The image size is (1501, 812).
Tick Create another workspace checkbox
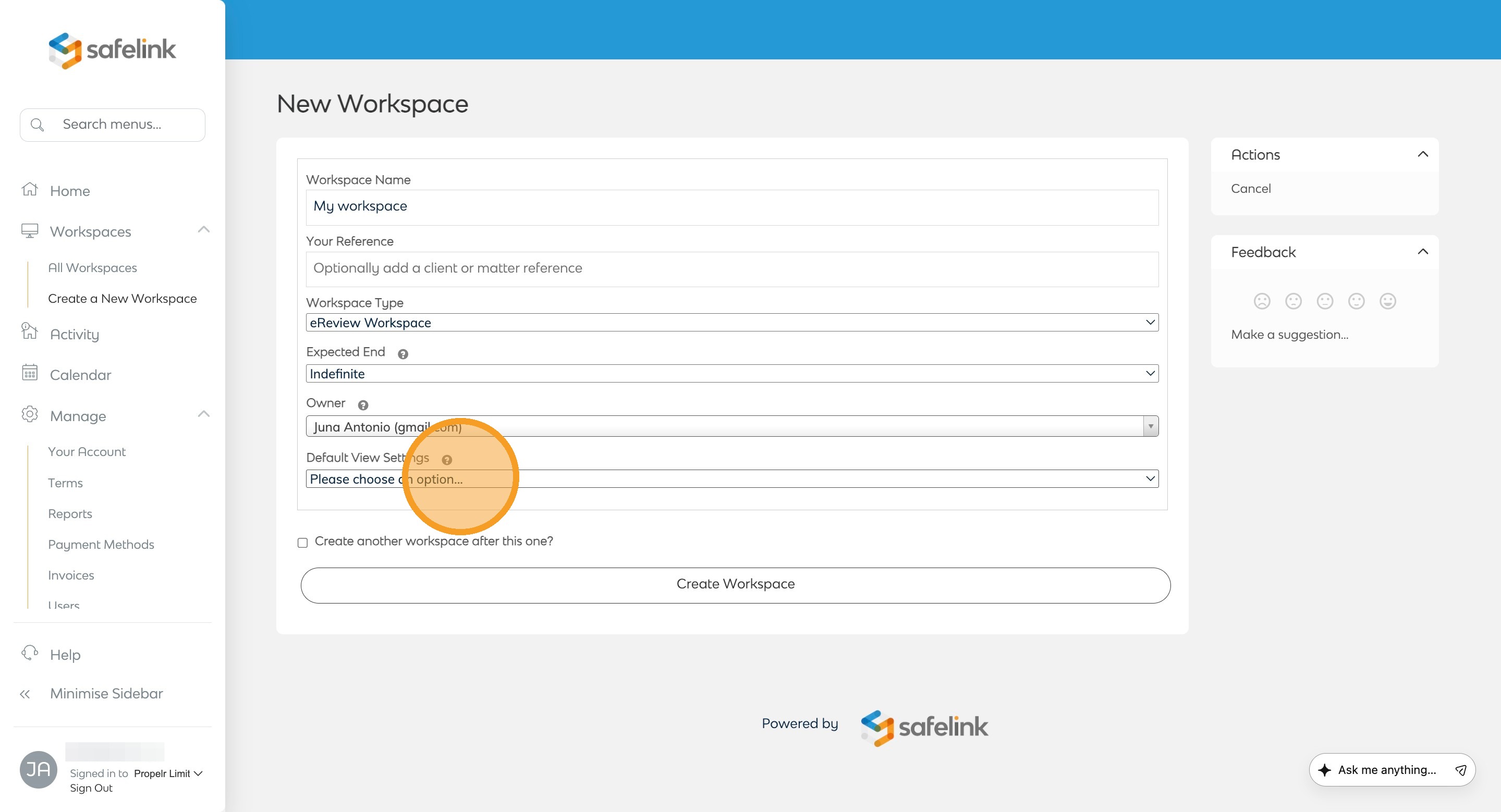click(302, 543)
